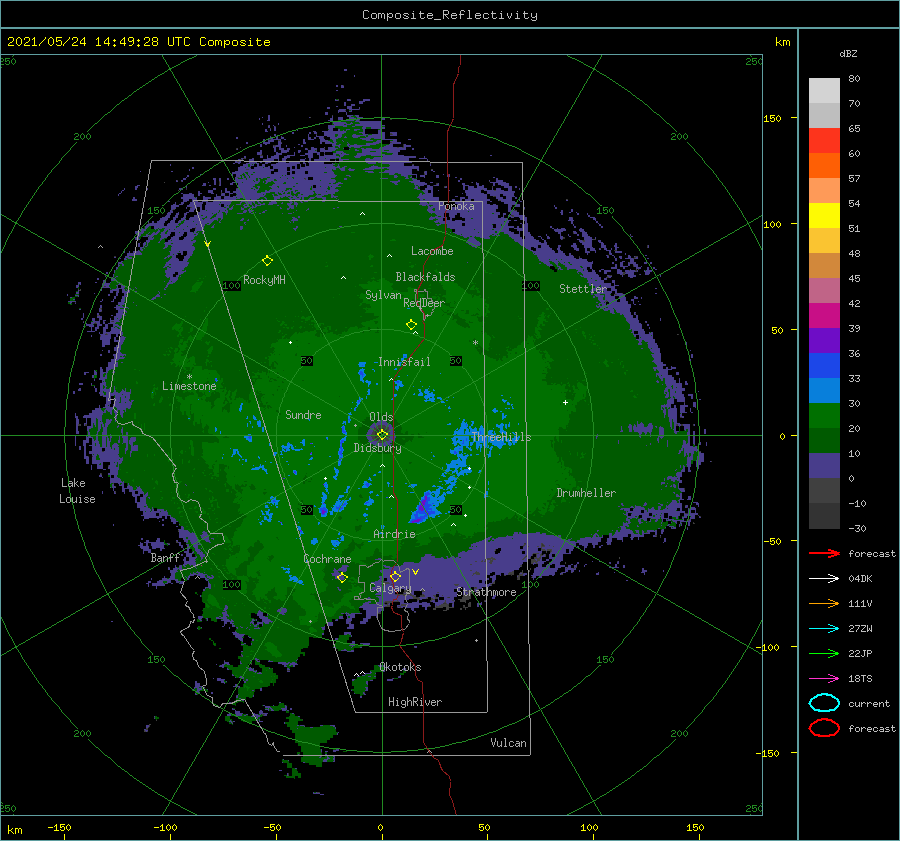The image size is (900, 841).
Task: Pick the bright green 30-20 dBZ swatch
Action: [x=824, y=416]
